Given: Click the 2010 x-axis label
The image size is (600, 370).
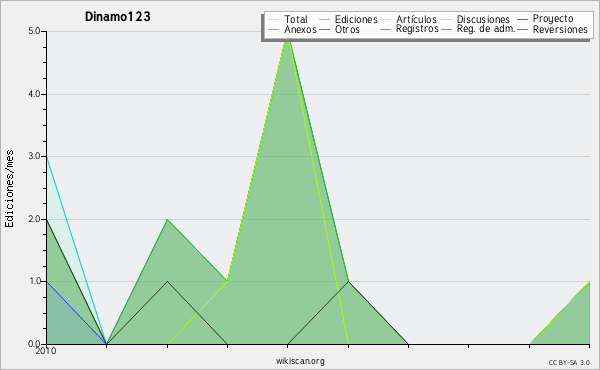Looking at the screenshot, I should tap(46, 351).
